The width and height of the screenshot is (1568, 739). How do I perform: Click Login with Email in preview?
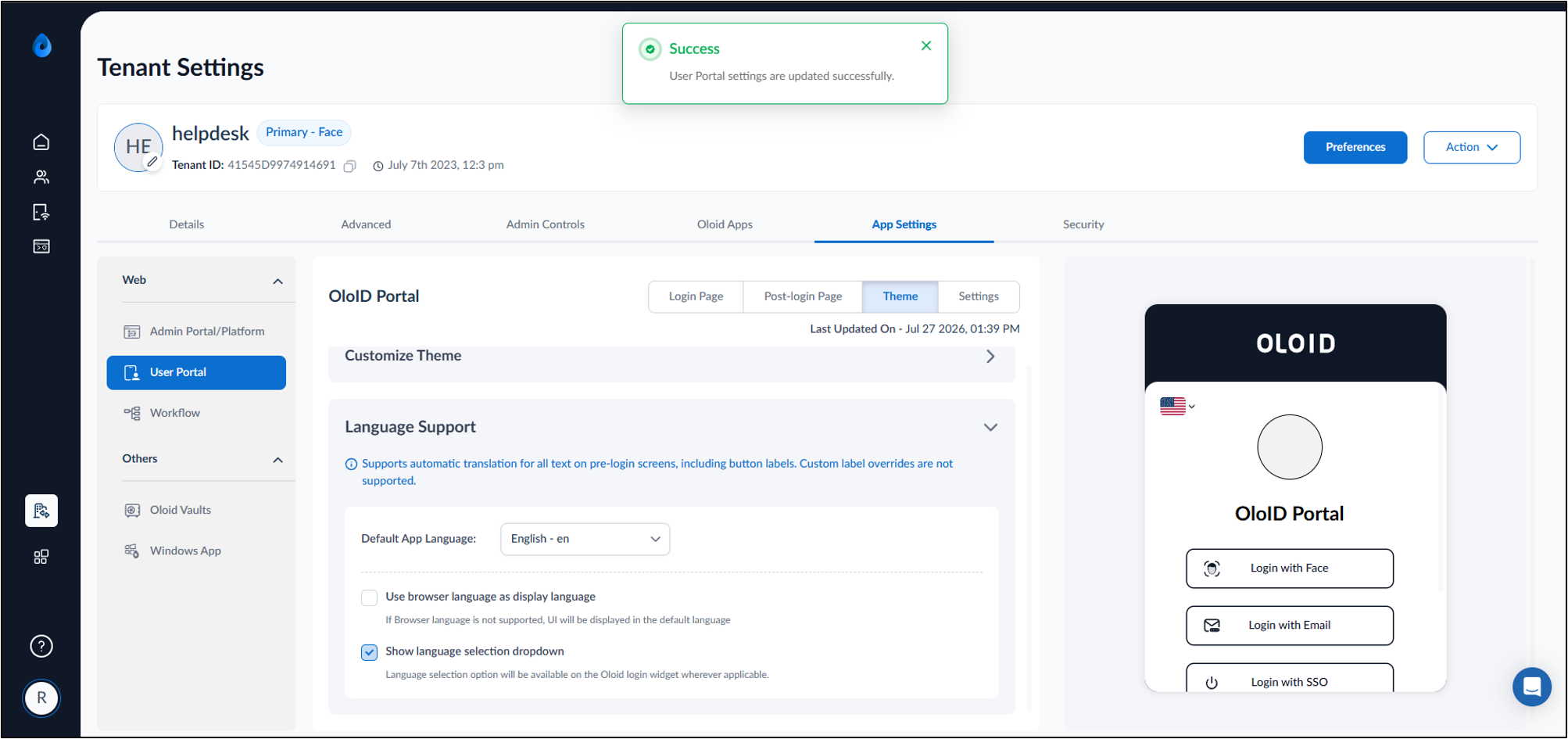coord(1290,626)
